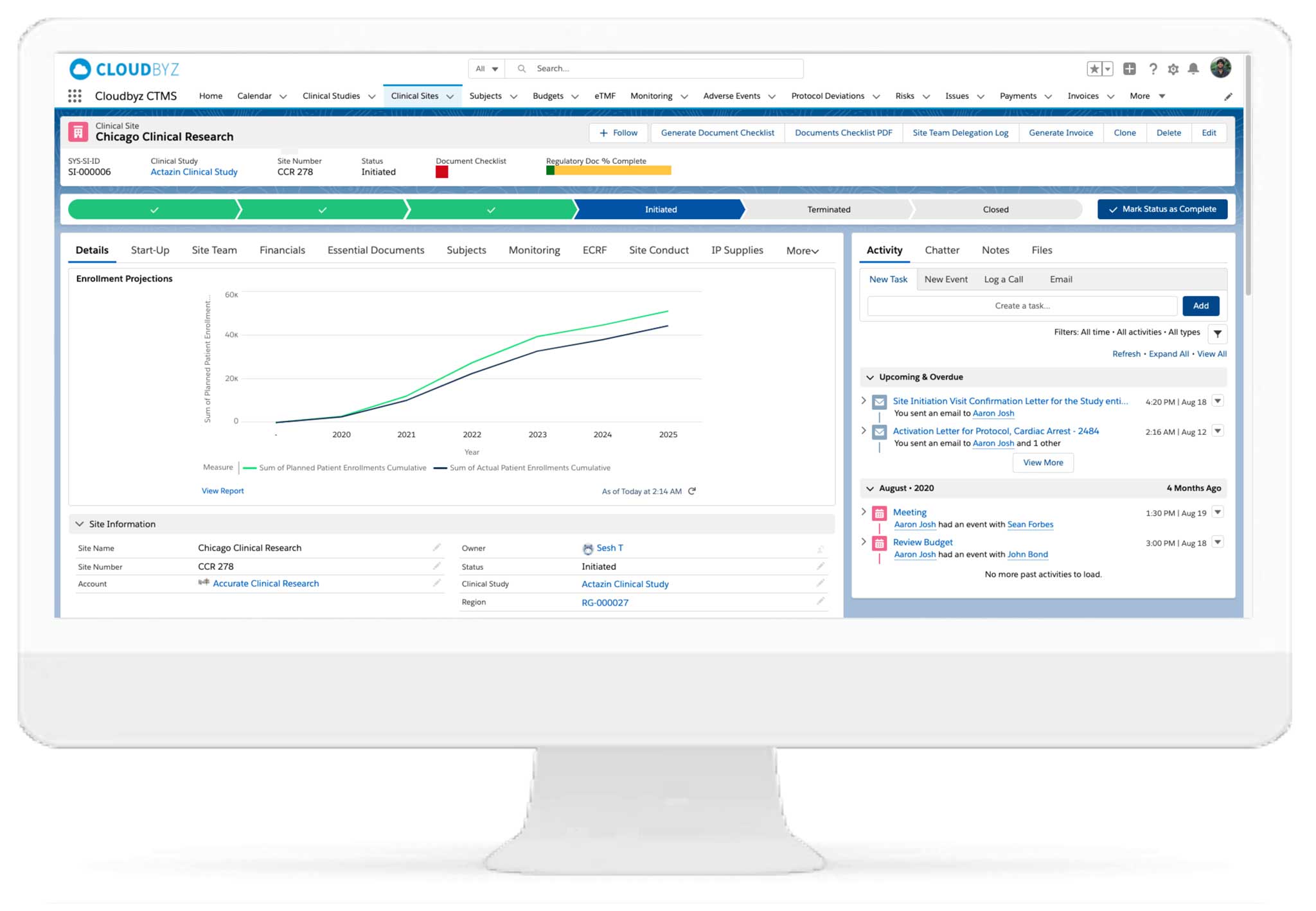Open the help question mark icon
This screenshot has width=1316, height=911.
click(1153, 69)
